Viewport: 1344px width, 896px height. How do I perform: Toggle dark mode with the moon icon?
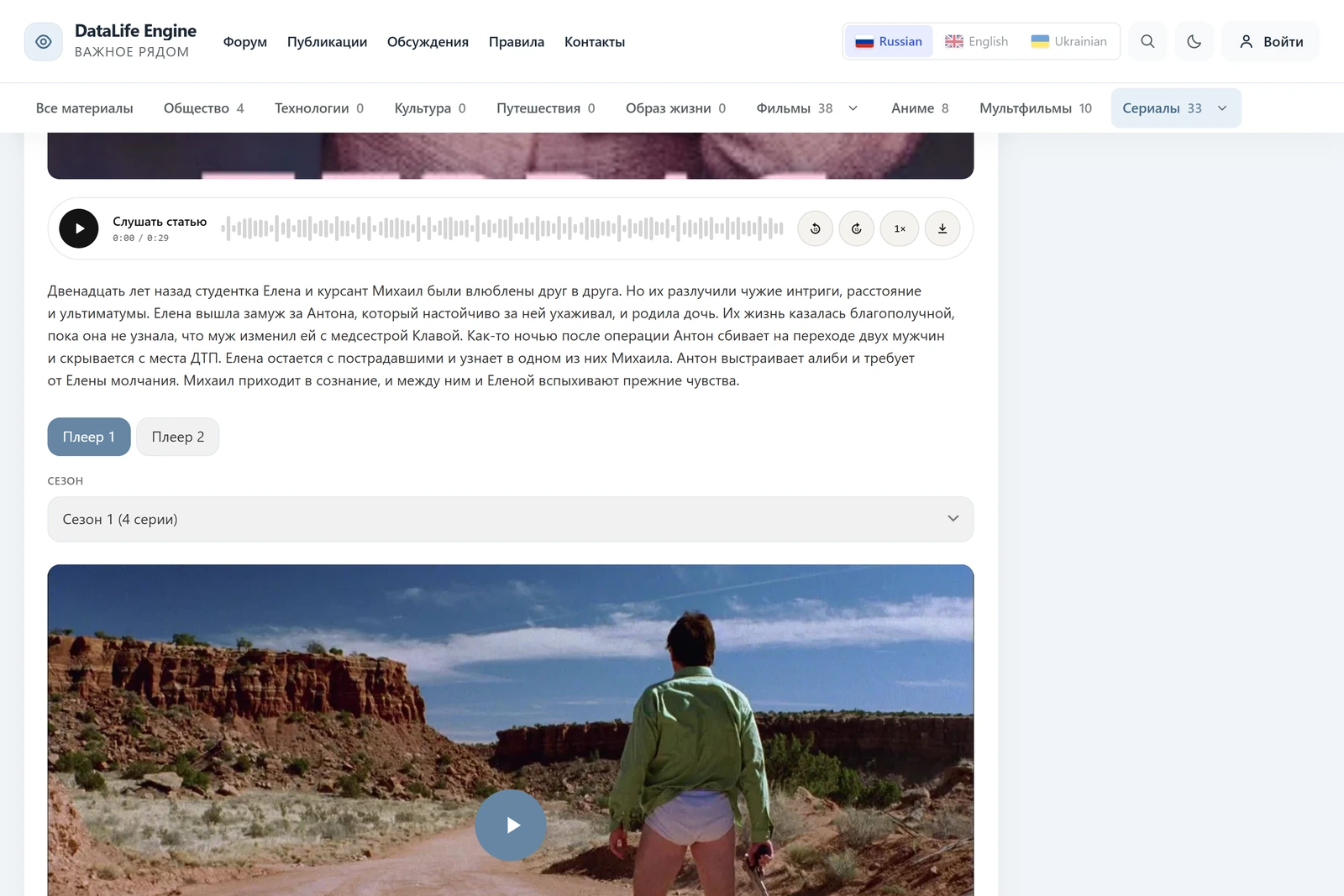(1194, 42)
